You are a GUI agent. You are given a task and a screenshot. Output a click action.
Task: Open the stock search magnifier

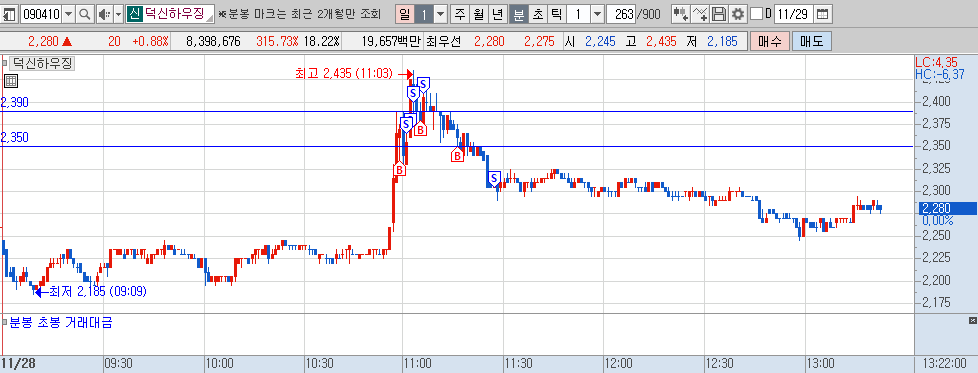pyautogui.click(x=85, y=14)
